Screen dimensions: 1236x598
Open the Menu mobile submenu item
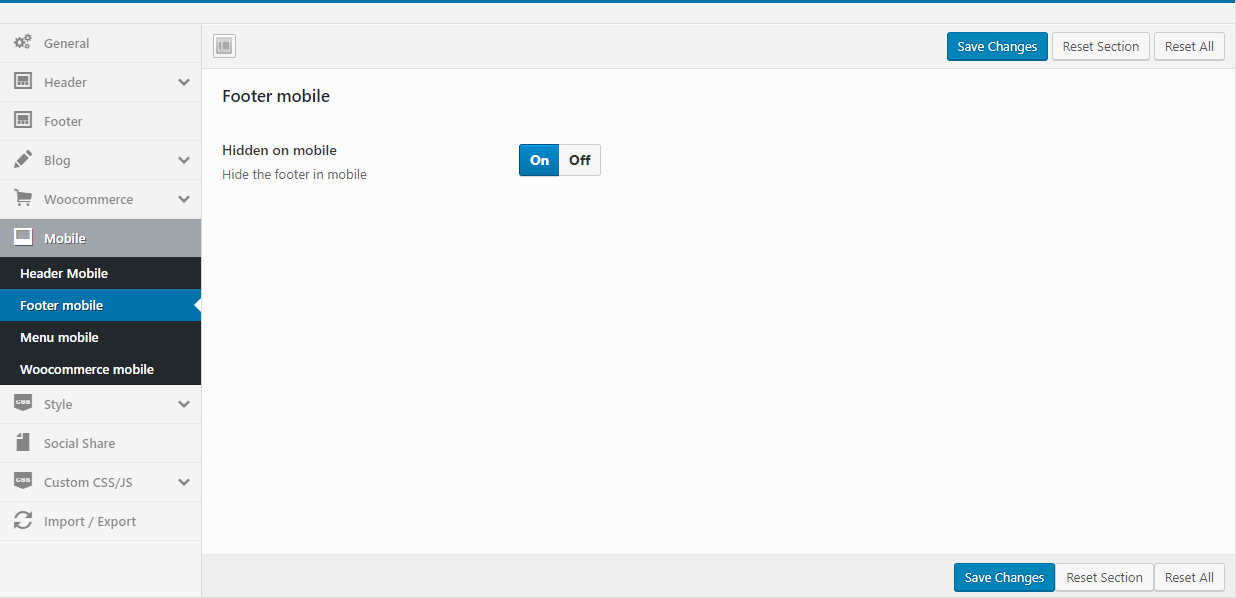pos(59,337)
